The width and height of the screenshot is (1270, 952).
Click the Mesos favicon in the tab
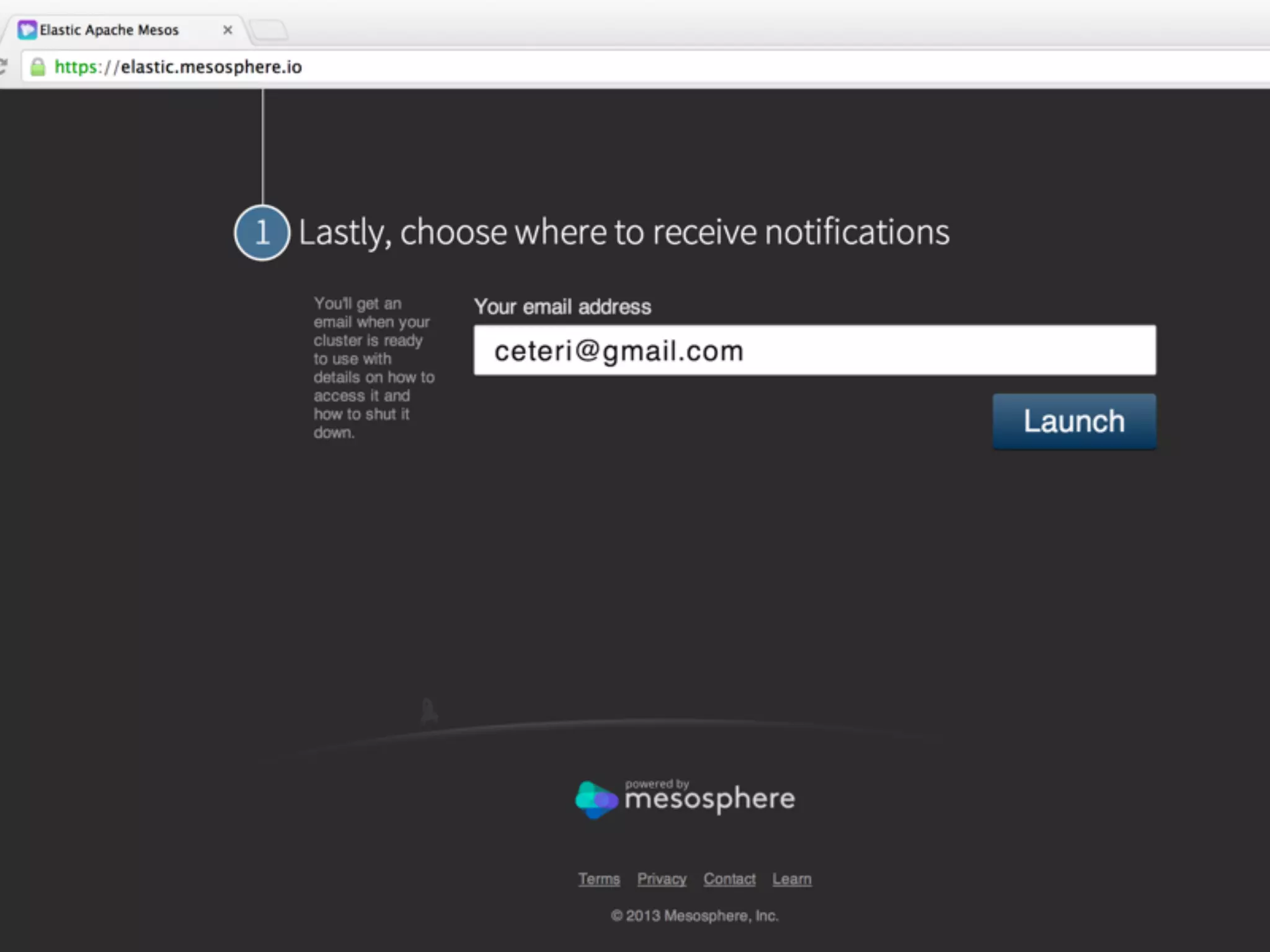[x=27, y=30]
